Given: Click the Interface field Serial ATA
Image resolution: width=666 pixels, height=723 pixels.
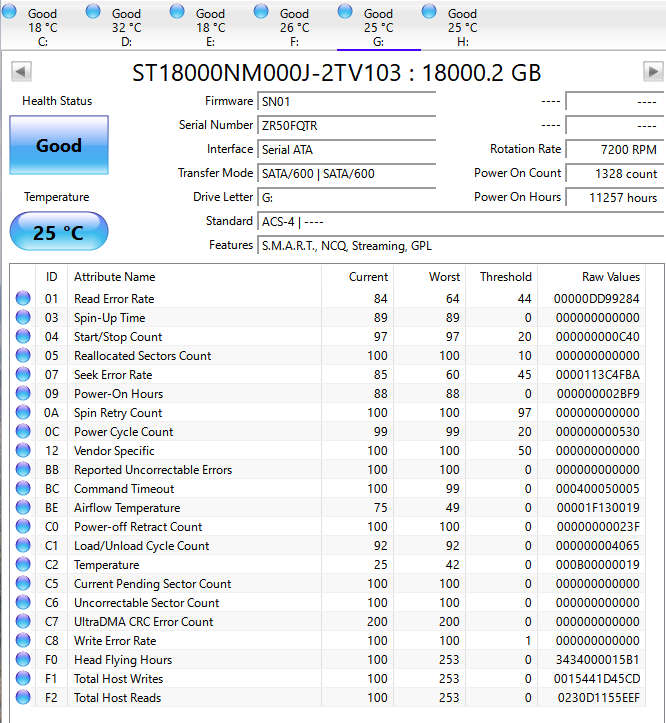Looking at the screenshot, I should pos(346,149).
